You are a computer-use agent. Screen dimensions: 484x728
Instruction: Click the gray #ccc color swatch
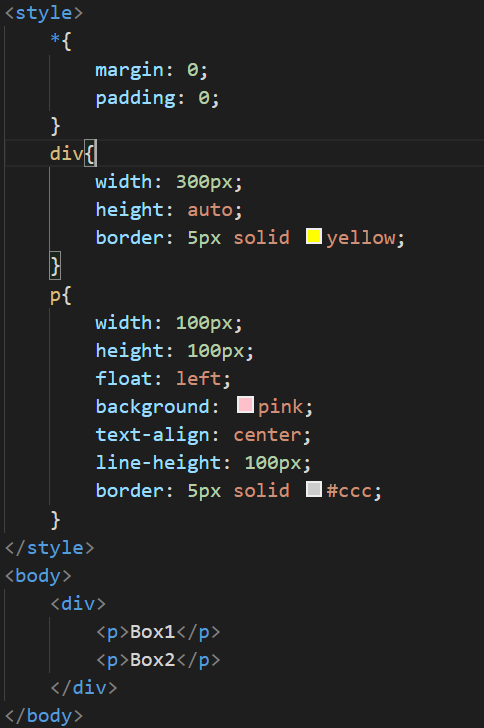tap(314, 489)
